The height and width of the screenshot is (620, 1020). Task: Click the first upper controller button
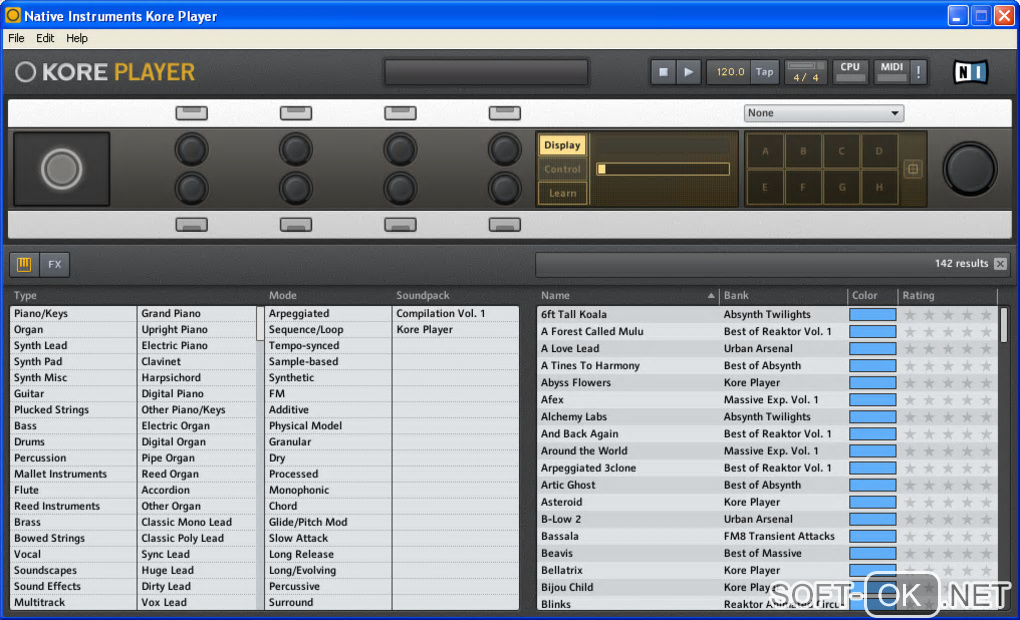click(192, 113)
